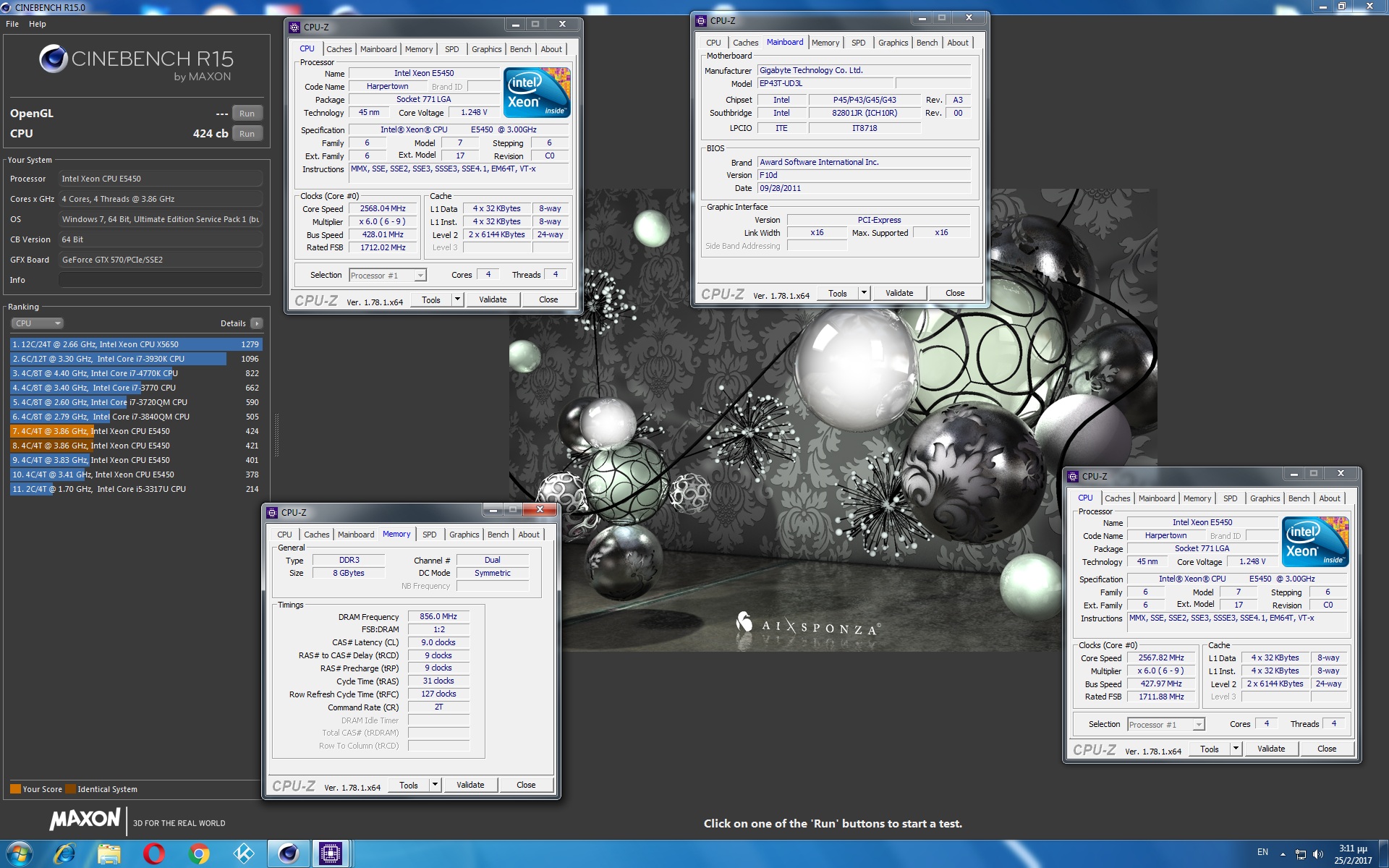Open Windows Explorer folder icon in taskbar

(x=109, y=854)
